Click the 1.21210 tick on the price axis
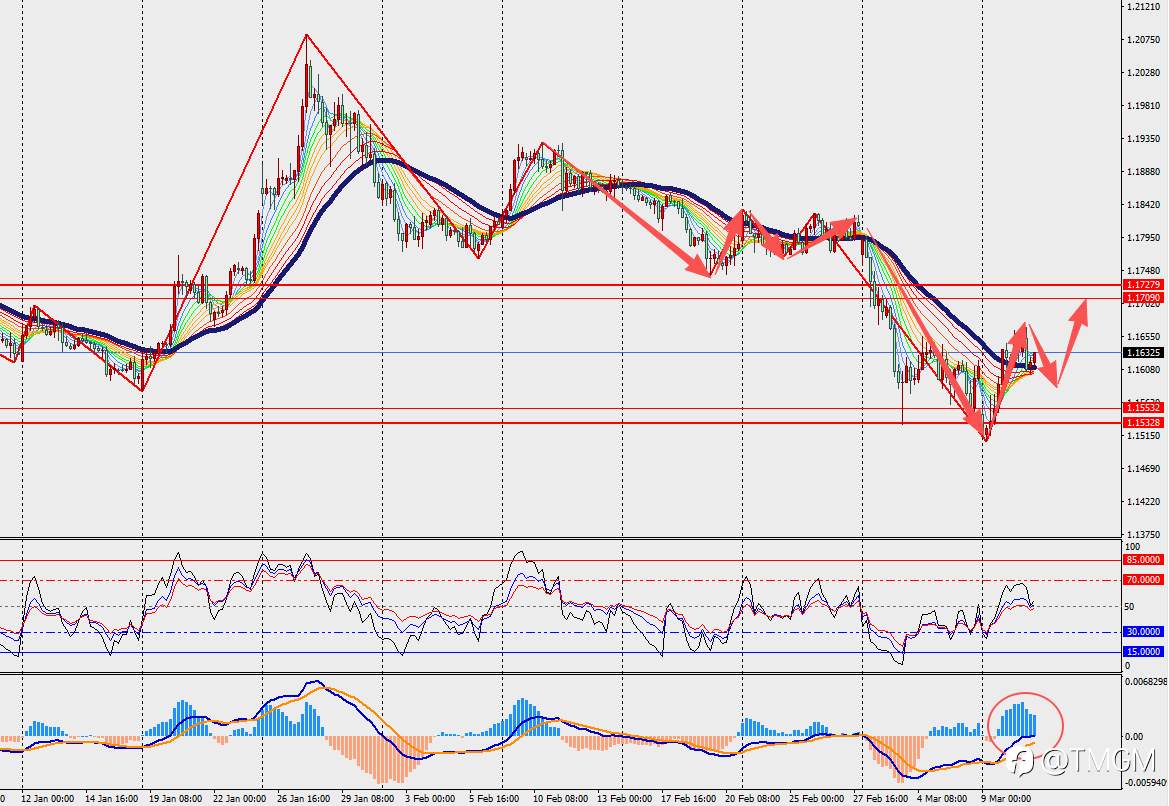1169x806 pixels. (x=1143, y=7)
